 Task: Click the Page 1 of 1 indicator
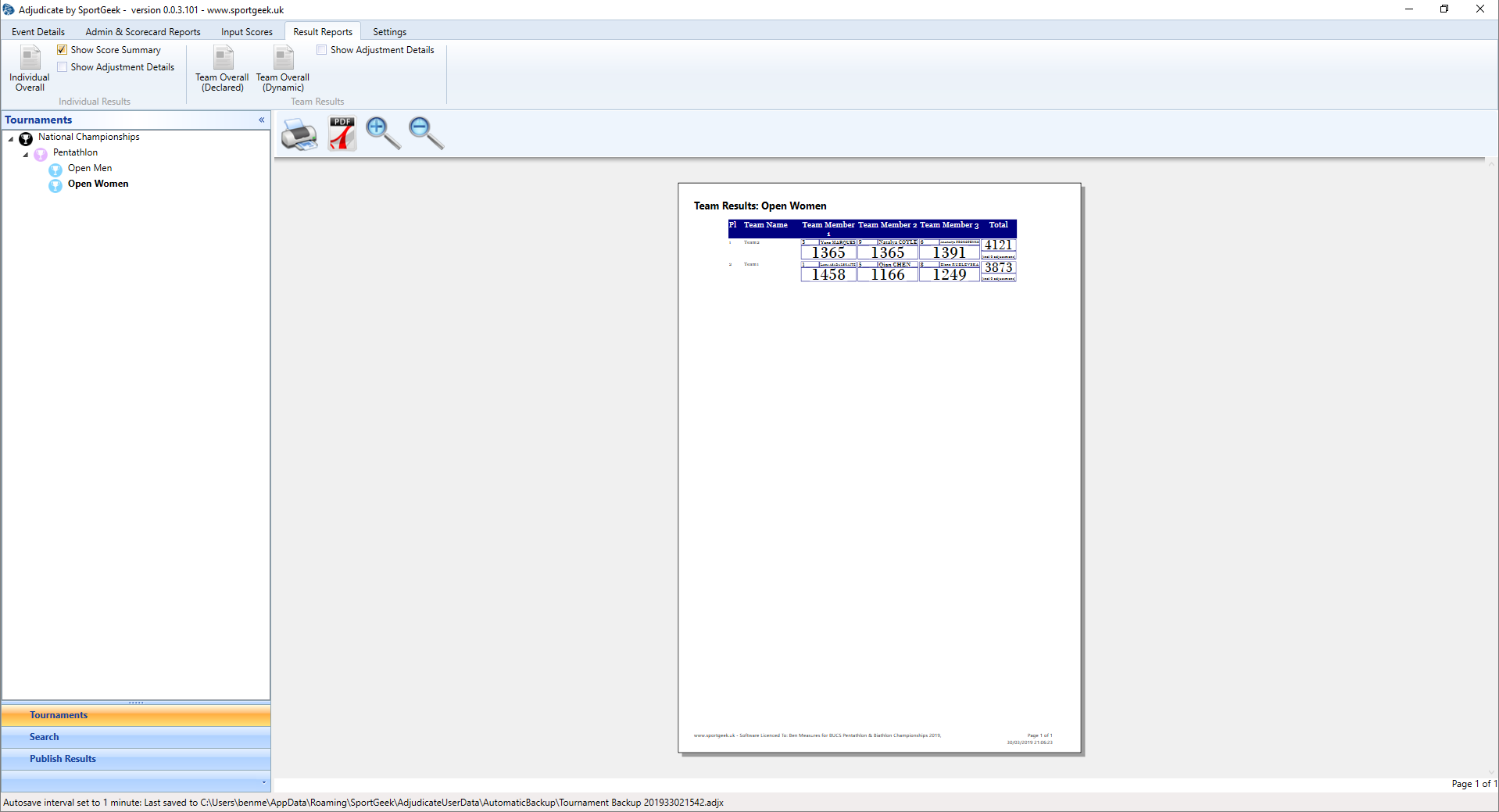click(1474, 784)
